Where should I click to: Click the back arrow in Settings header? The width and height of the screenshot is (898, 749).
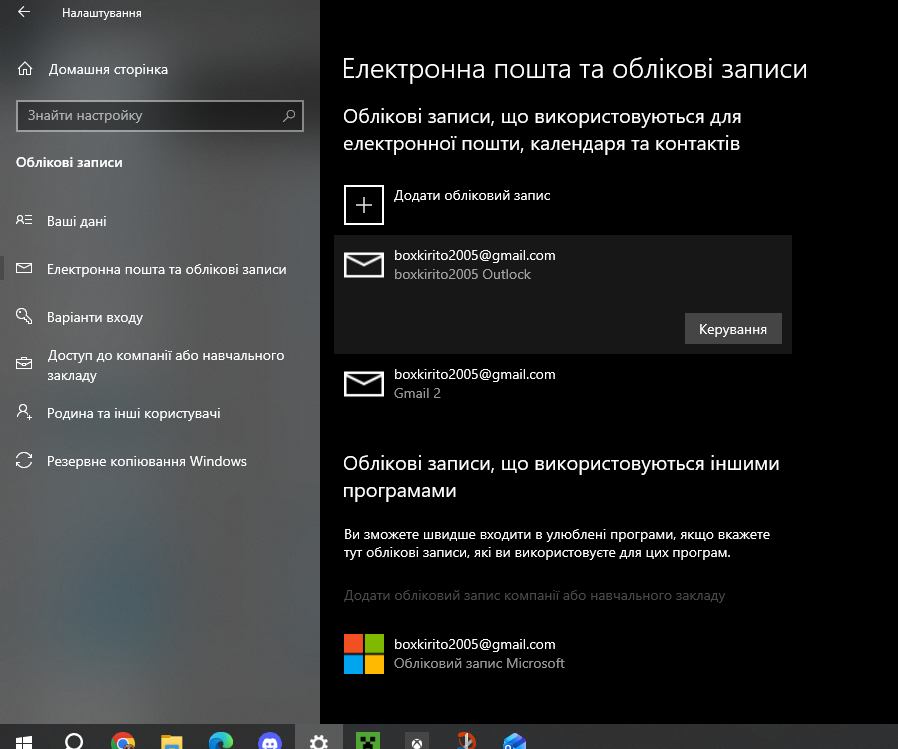click(x=23, y=12)
